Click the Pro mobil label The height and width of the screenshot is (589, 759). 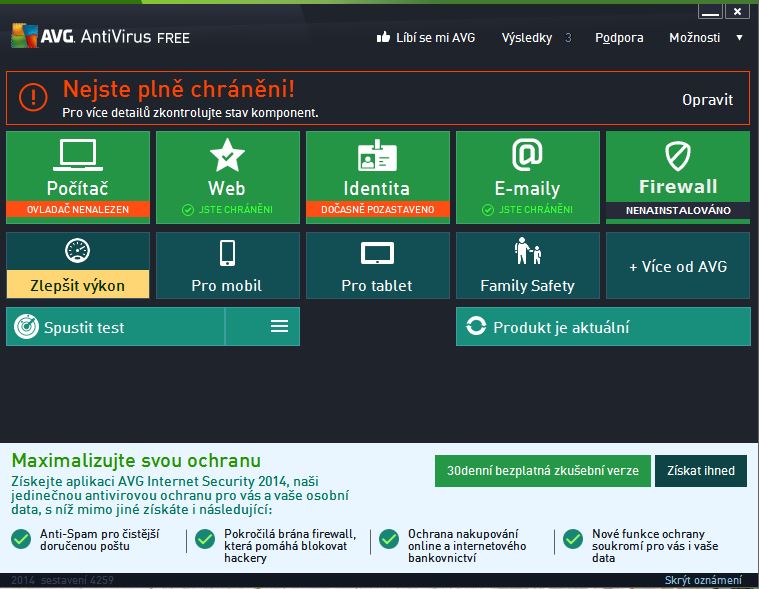click(227, 286)
